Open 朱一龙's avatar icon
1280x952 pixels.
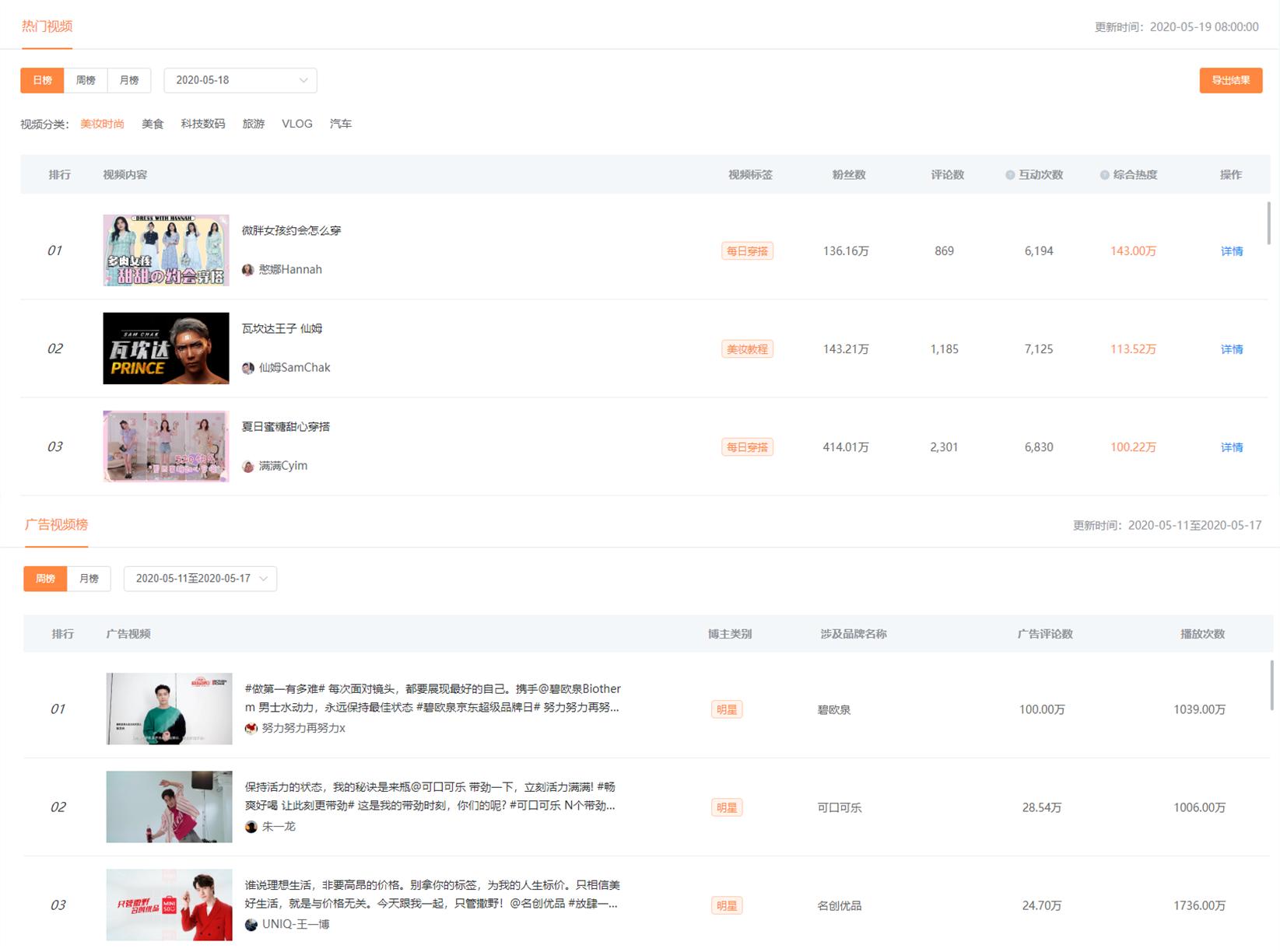click(250, 827)
